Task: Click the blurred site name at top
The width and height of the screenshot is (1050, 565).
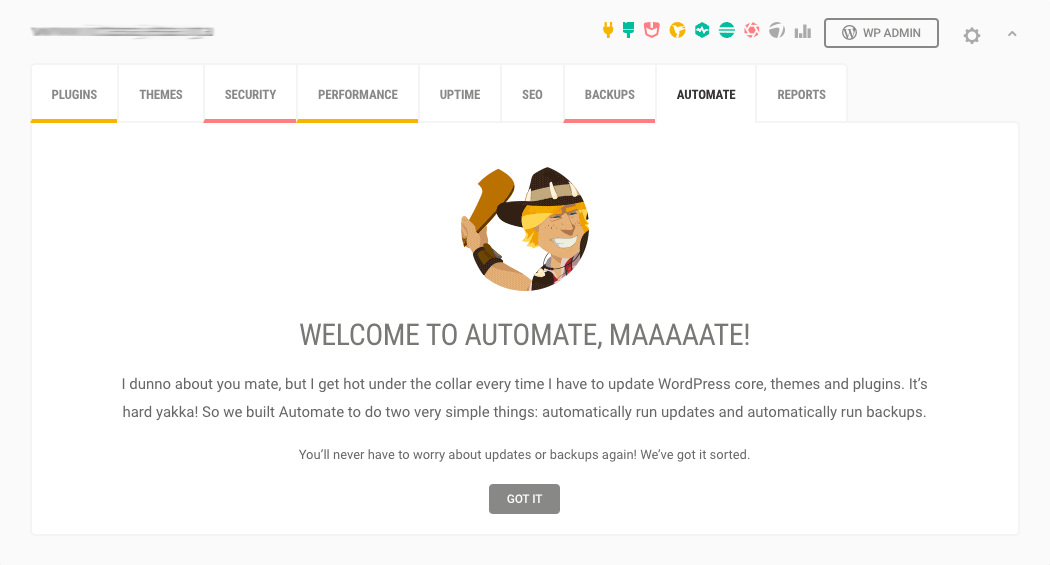Action: 123,31
